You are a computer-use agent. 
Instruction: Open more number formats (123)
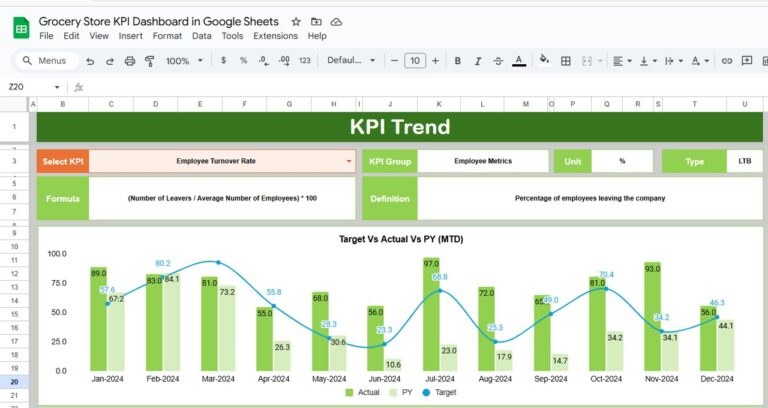tap(305, 60)
